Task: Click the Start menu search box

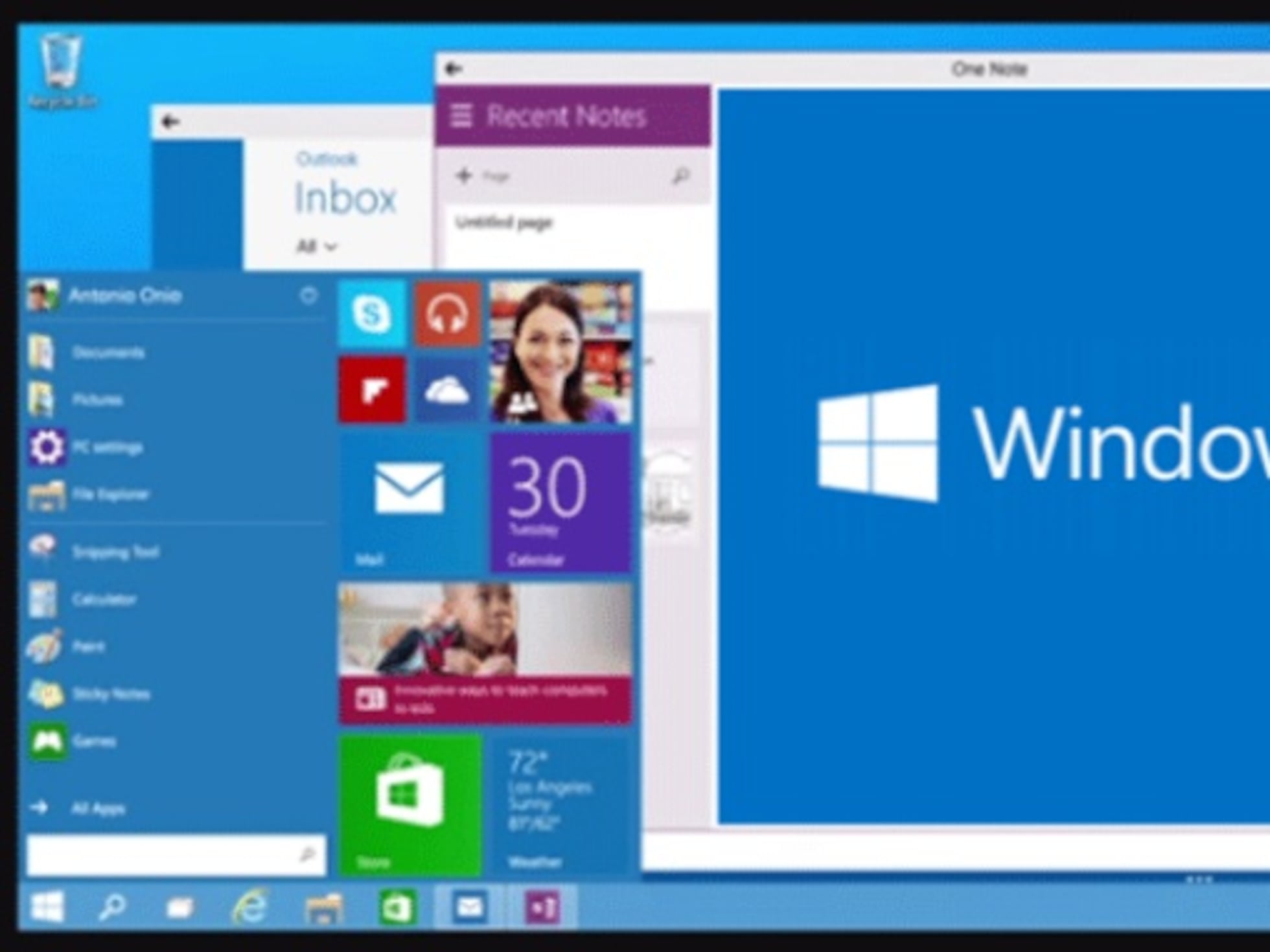Action: tap(176, 855)
